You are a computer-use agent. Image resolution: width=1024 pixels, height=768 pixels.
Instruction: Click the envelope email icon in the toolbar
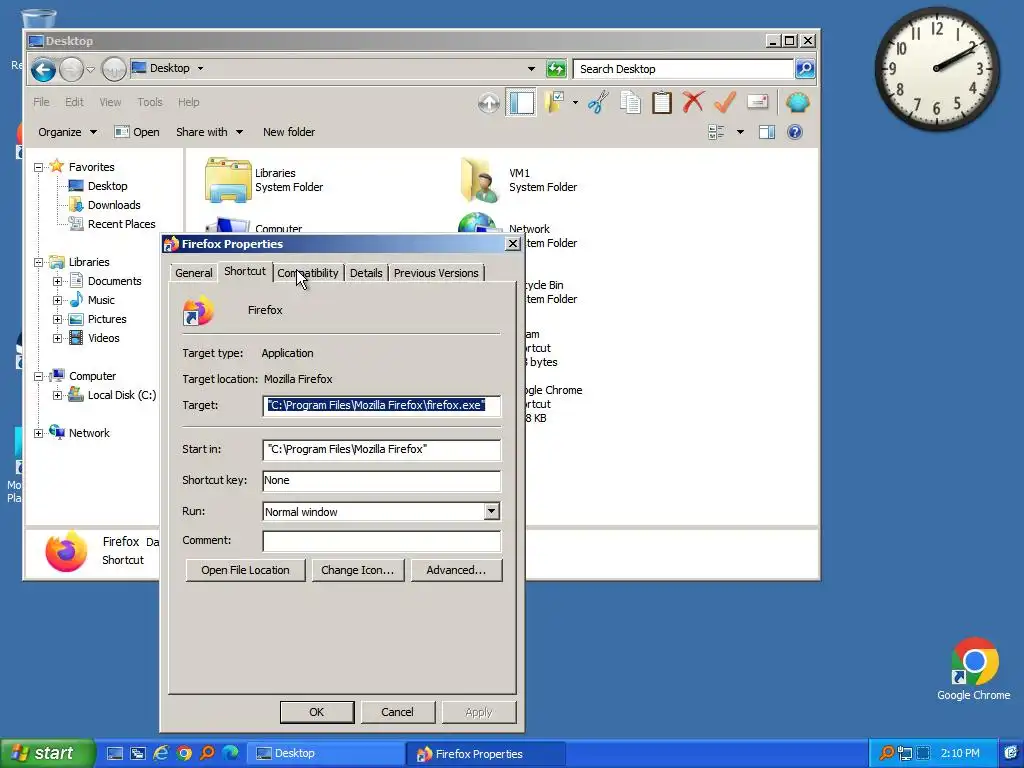757,102
